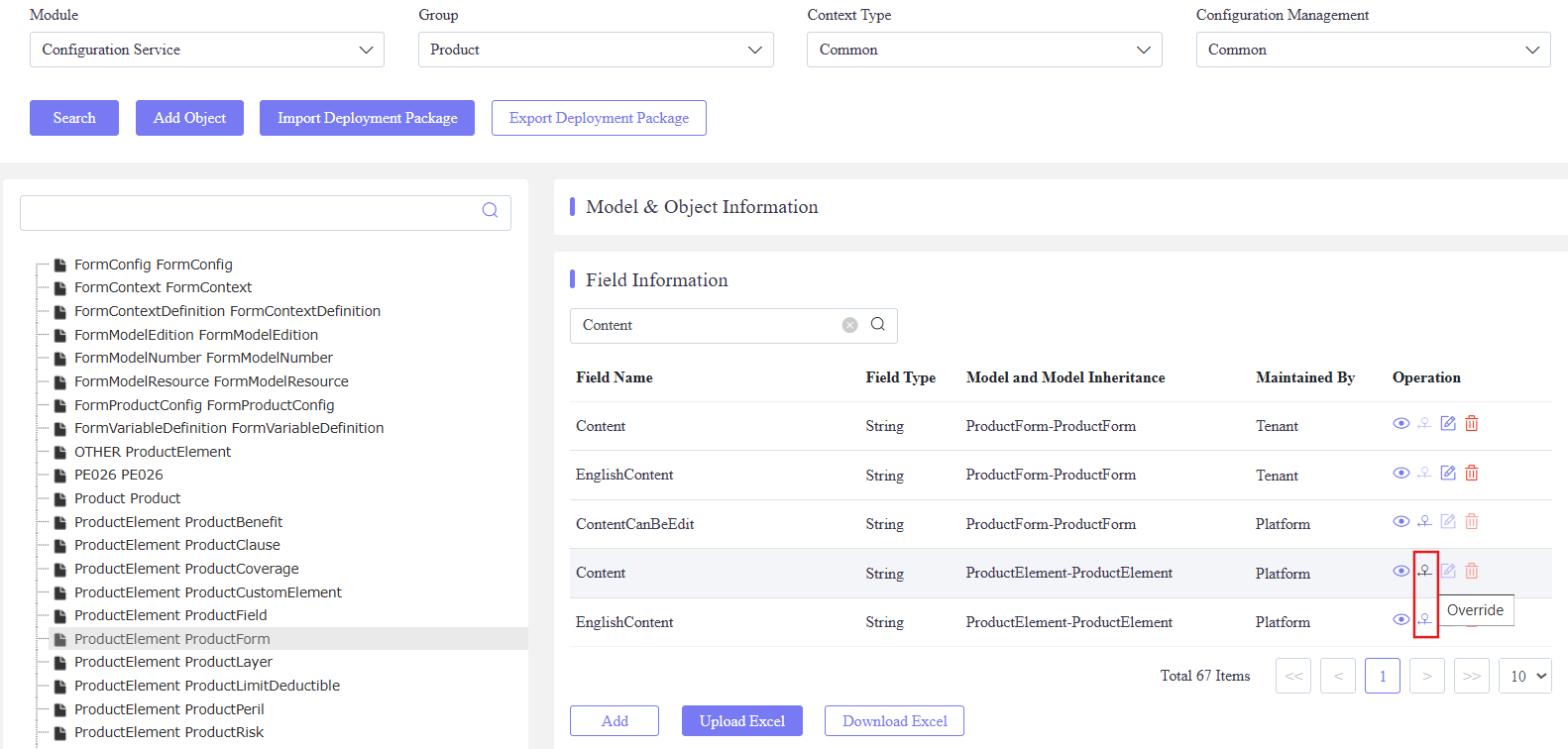Select ProductElement ProductCoverage in tree
Viewport: 1568px width, 749px height.
(186, 569)
